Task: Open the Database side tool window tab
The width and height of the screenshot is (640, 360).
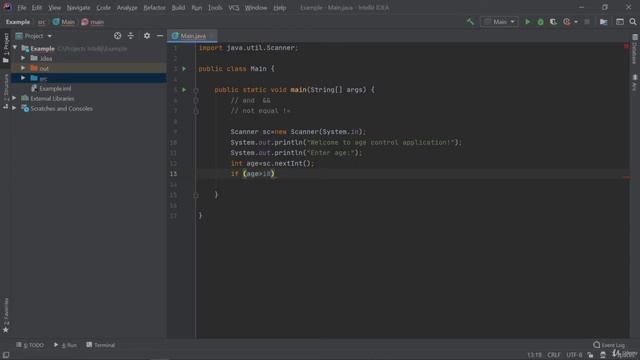Action: point(634,49)
